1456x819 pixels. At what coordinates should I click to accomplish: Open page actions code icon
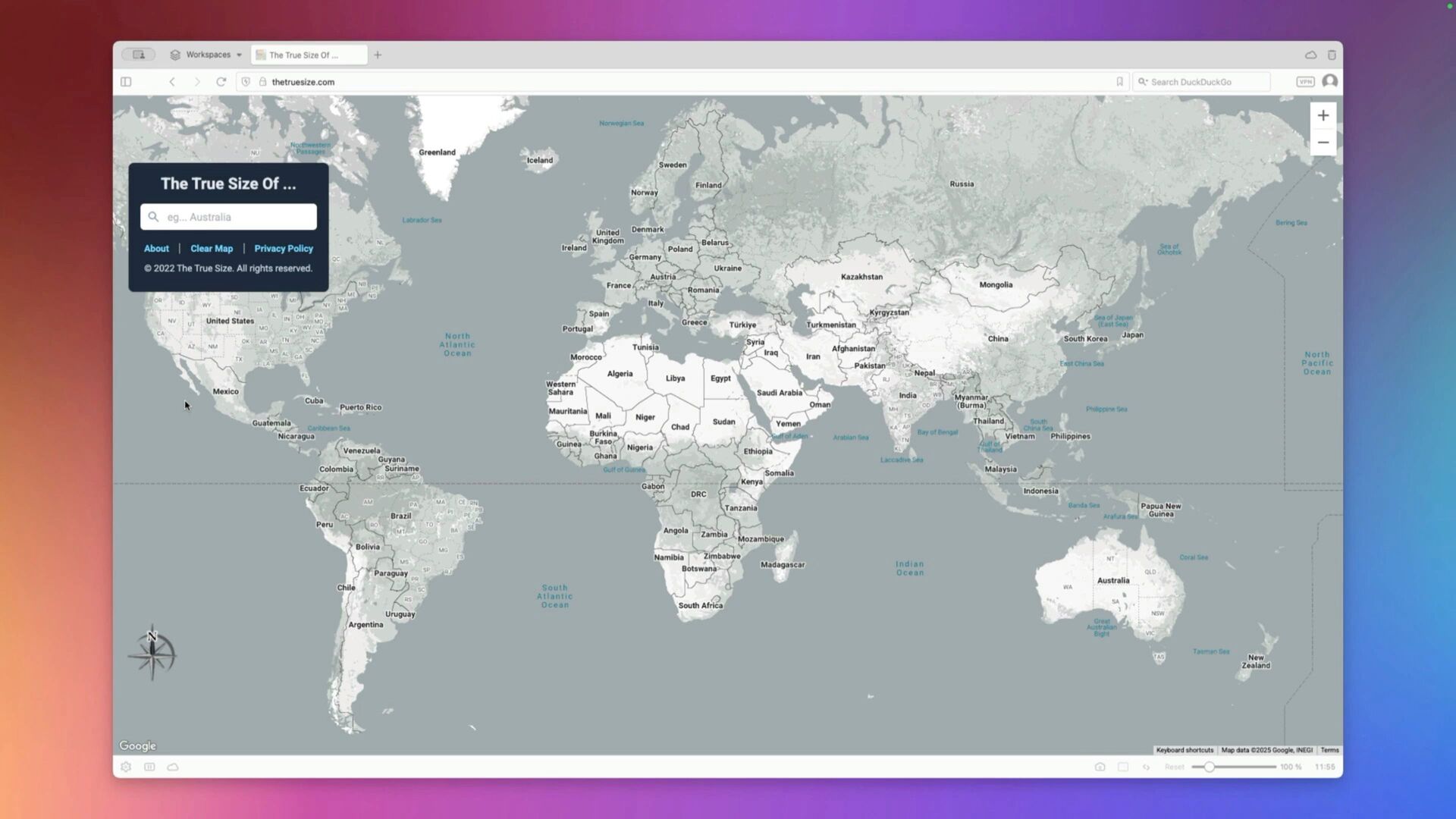click(x=1146, y=767)
